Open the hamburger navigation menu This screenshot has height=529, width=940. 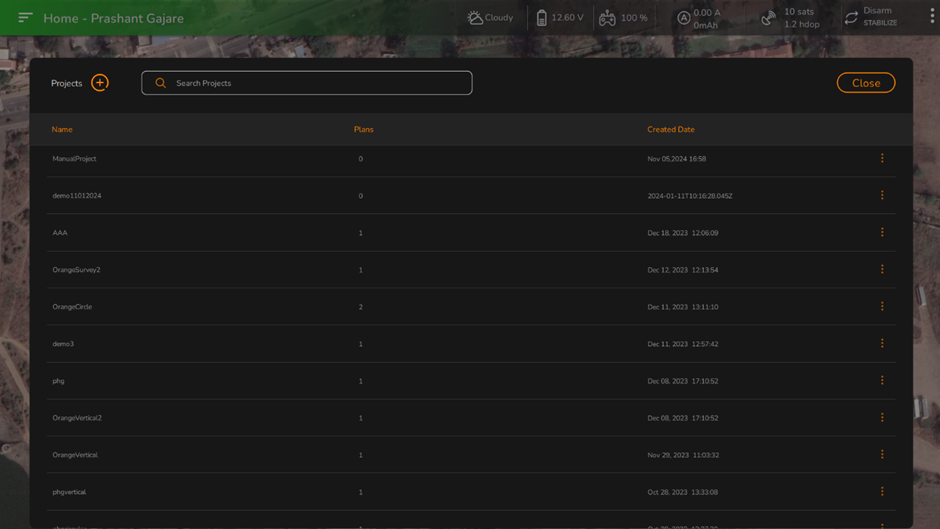pyautogui.click(x=25, y=18)
